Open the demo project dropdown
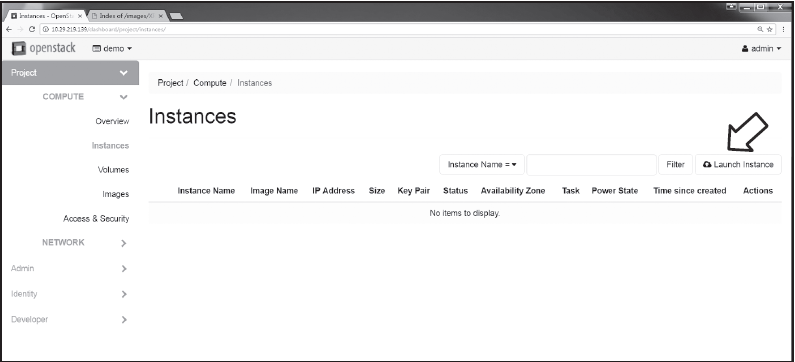 (x=112, y=49)
